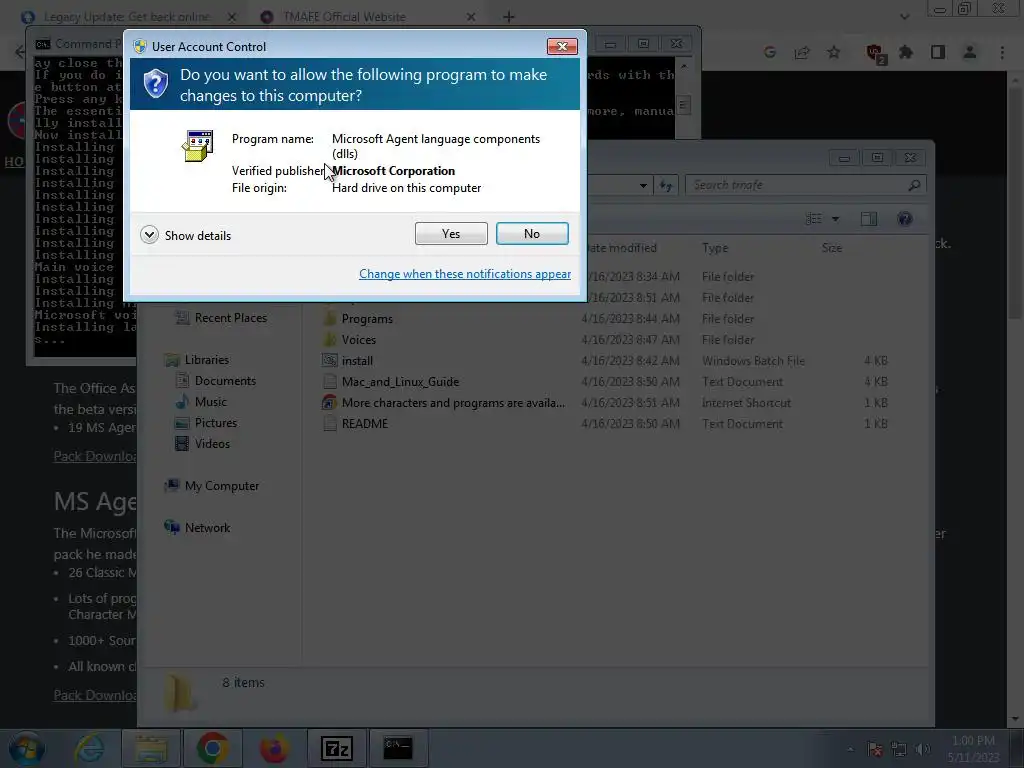Image resolution: width=1024 pixels, height=768 pixels.
Task: Sort files by Date modified column
Action: click(621, 248)
